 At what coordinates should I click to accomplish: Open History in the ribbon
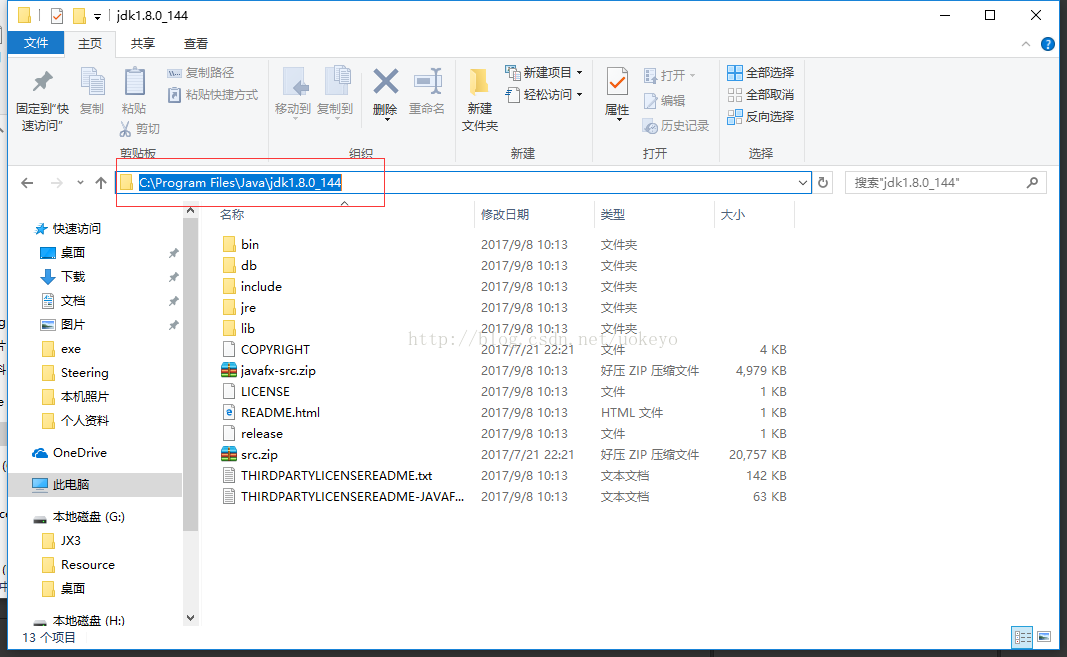(676, 126)
